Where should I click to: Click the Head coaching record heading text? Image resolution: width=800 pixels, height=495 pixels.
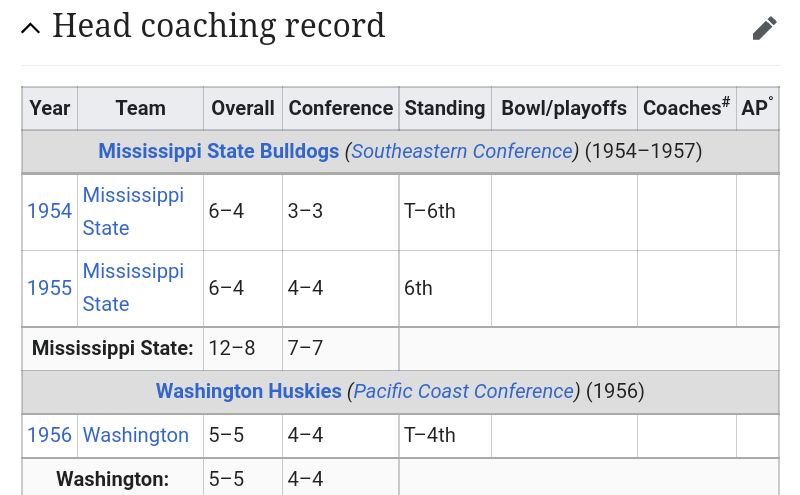click(x=218, y=26)
